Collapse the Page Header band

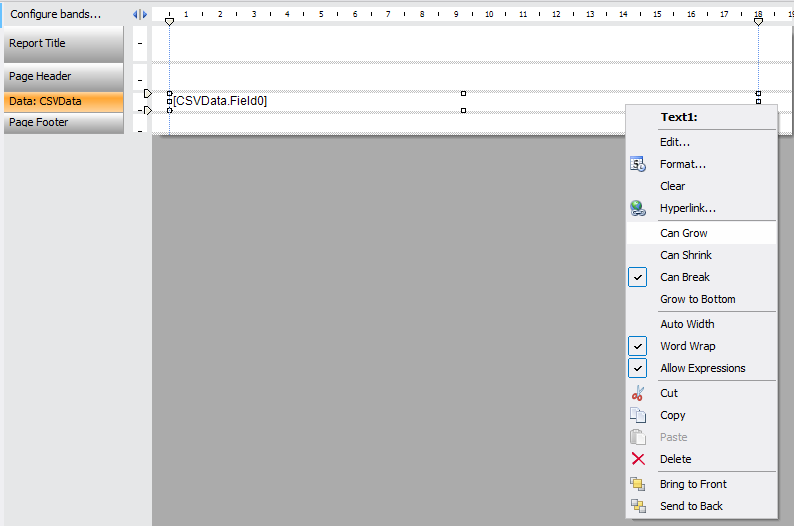[140, 80]
